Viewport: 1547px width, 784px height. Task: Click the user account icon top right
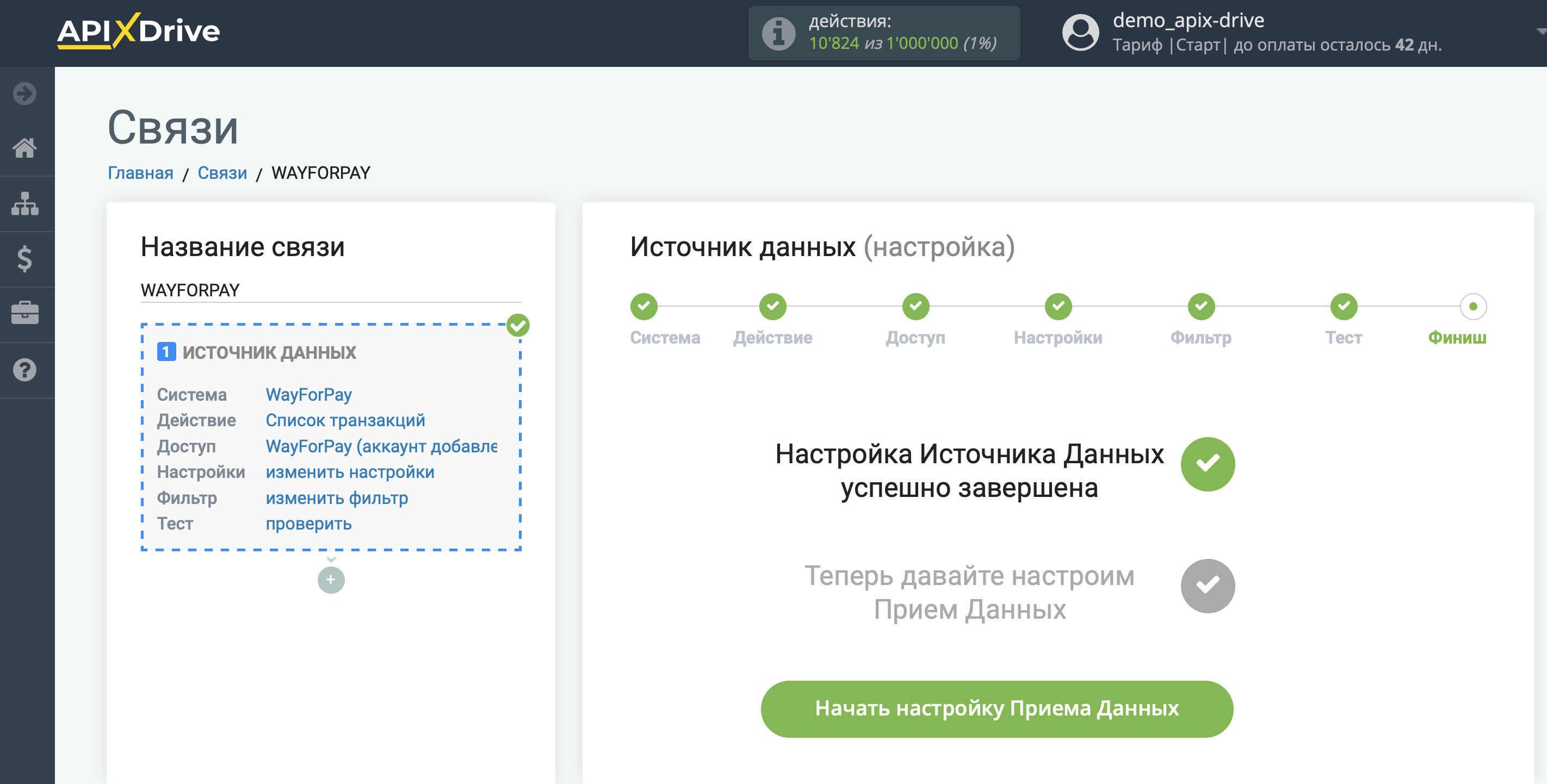(x=1080, y=30)
